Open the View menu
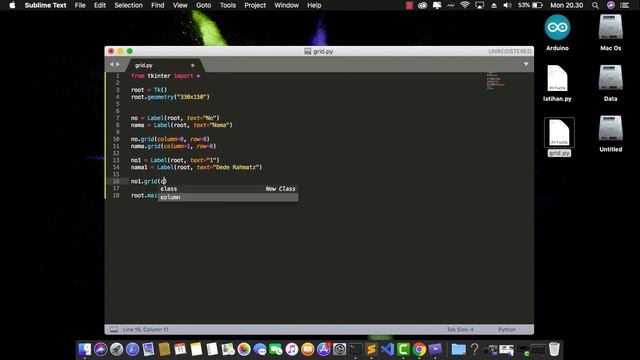640x360 pixels. pos(180,5)
